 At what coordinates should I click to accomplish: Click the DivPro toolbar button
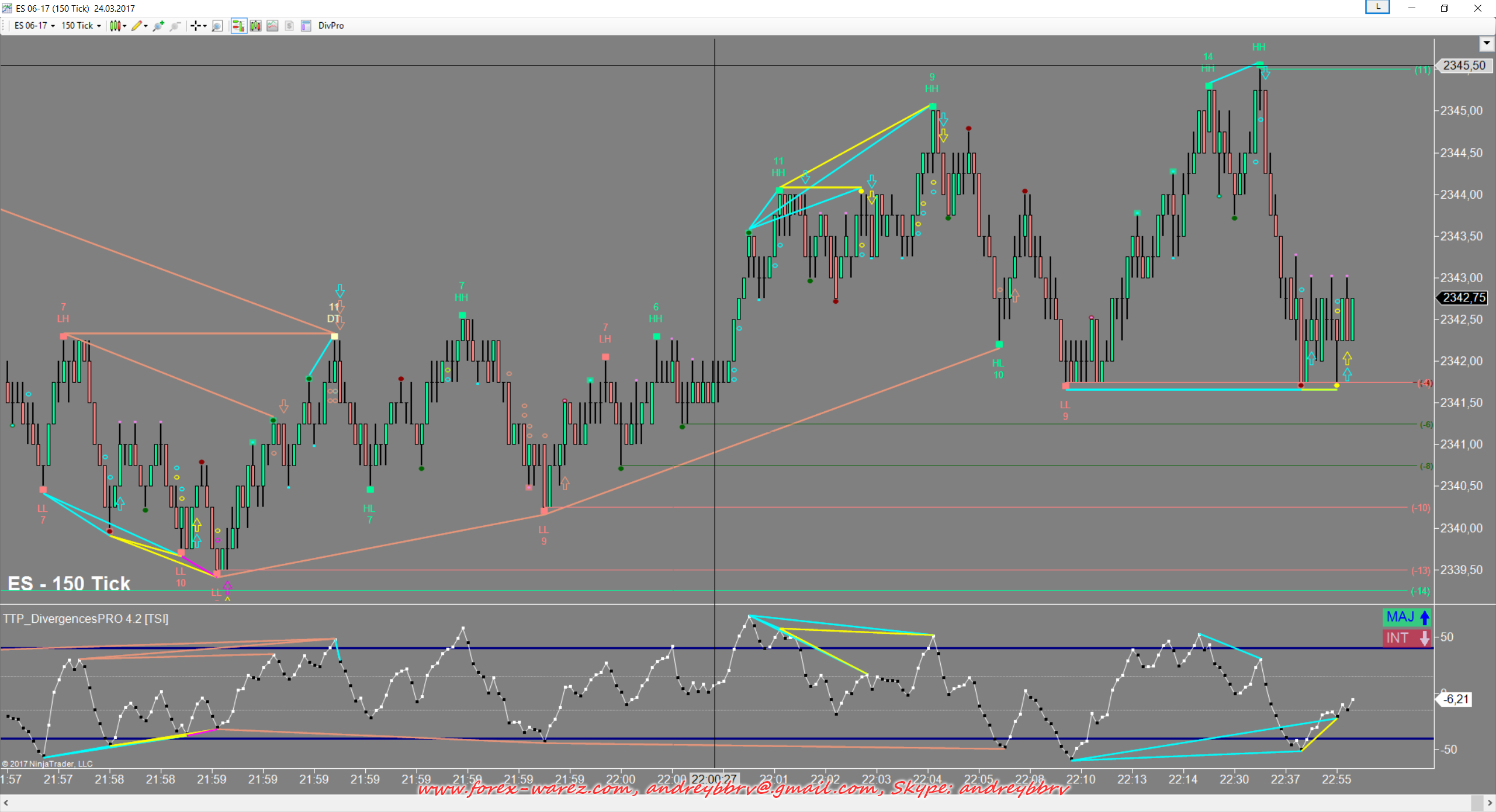pyautogui.click(x=331, y=26)
